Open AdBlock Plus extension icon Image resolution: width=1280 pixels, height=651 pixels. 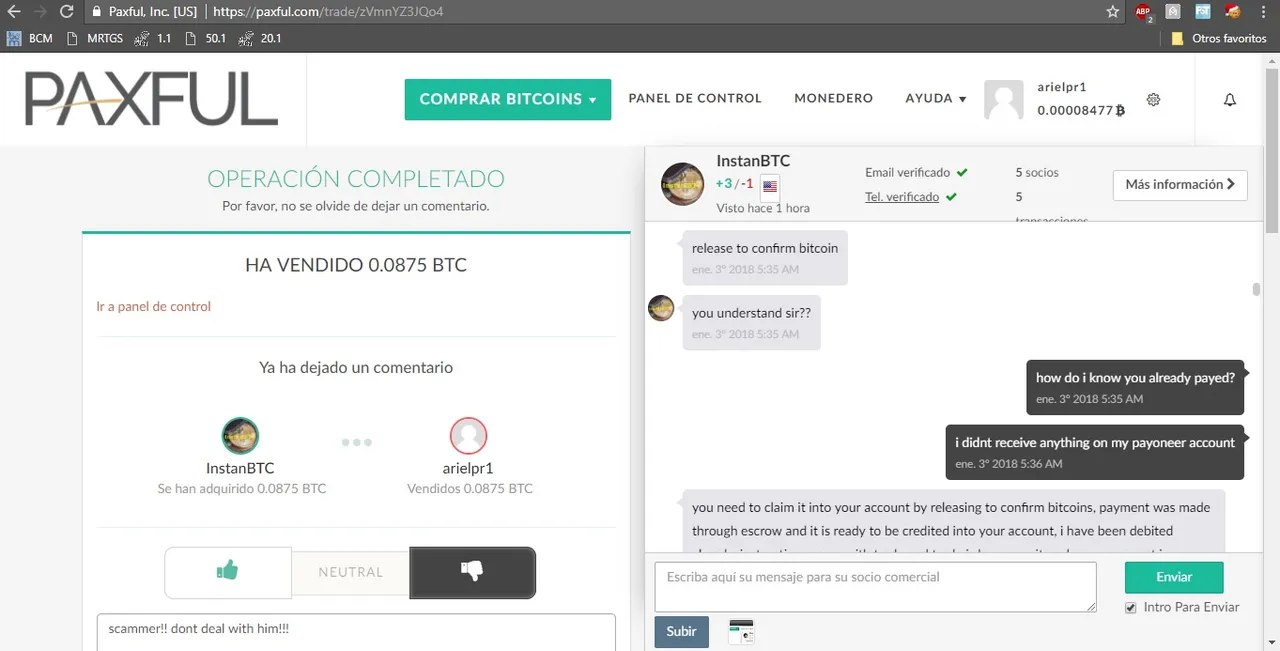pos(1143,12)
